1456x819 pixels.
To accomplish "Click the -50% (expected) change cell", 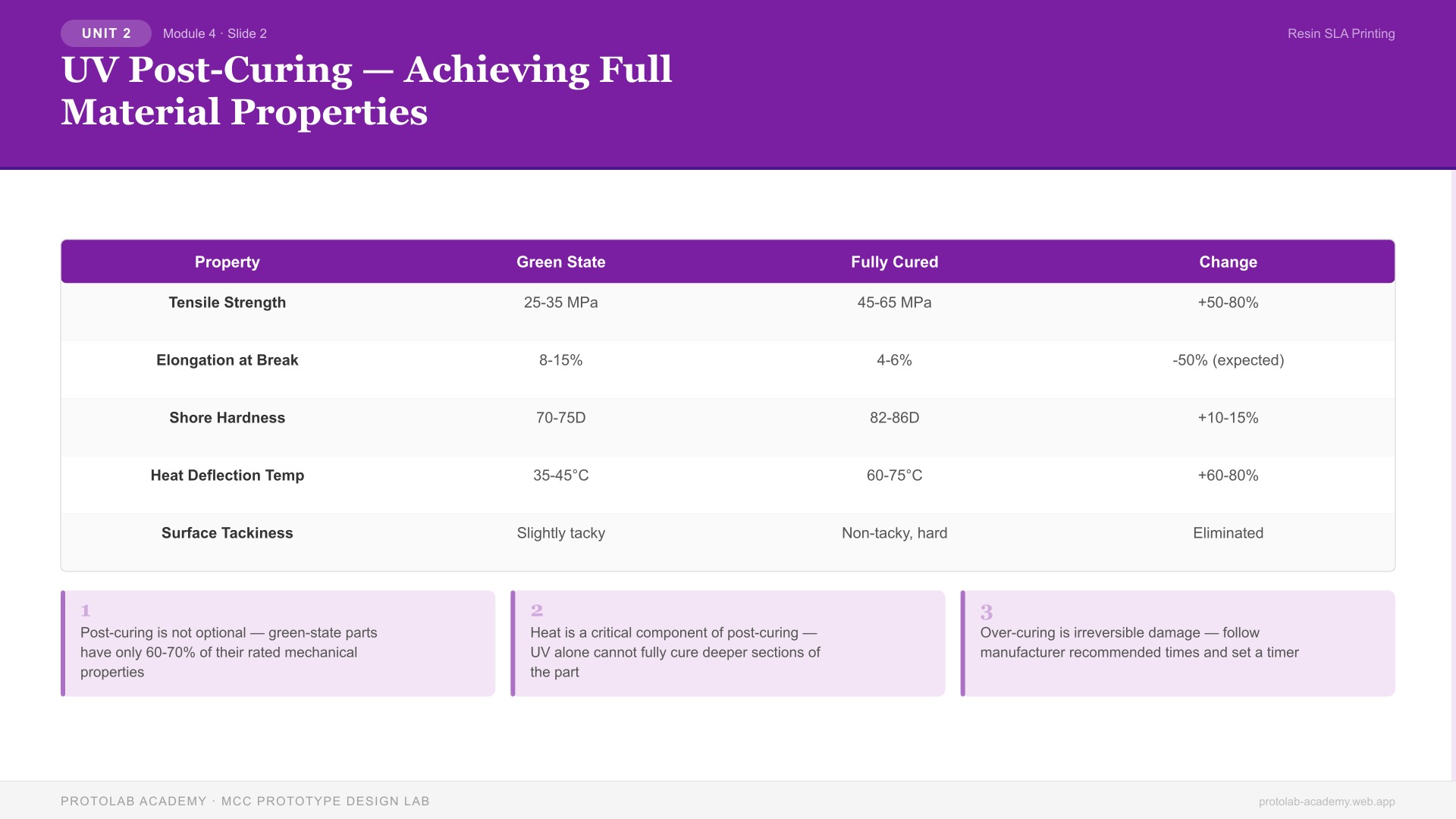I will (x=1228, y=360).
